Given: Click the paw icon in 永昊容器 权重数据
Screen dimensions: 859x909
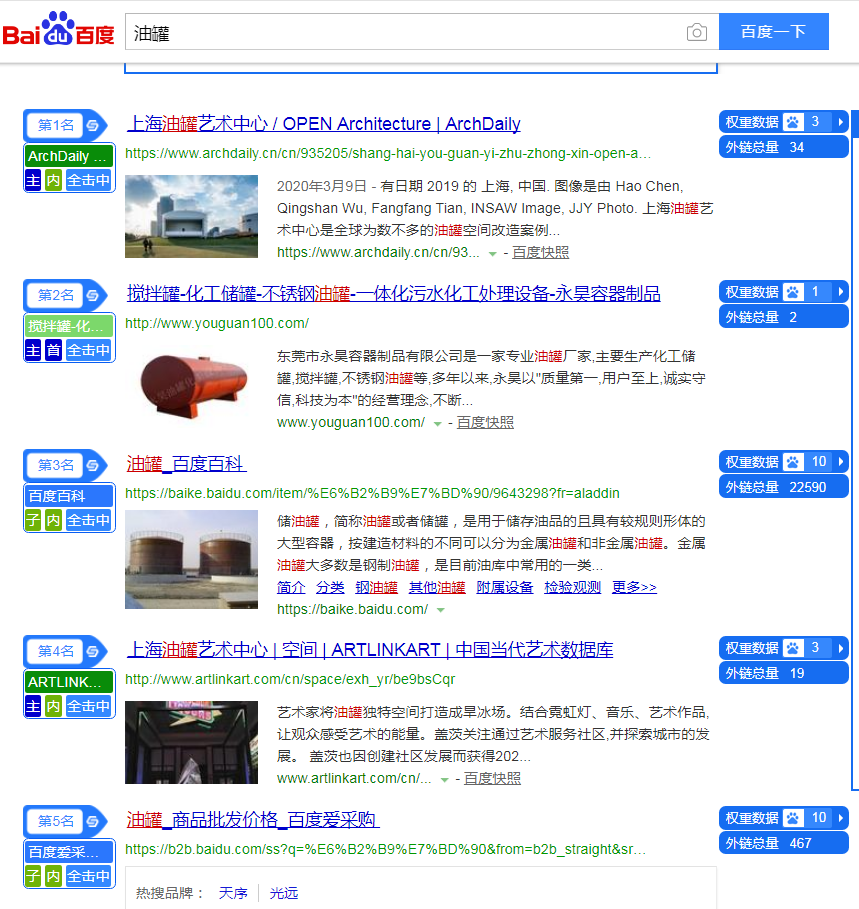Looking at the screenshot, I should 793,292.
